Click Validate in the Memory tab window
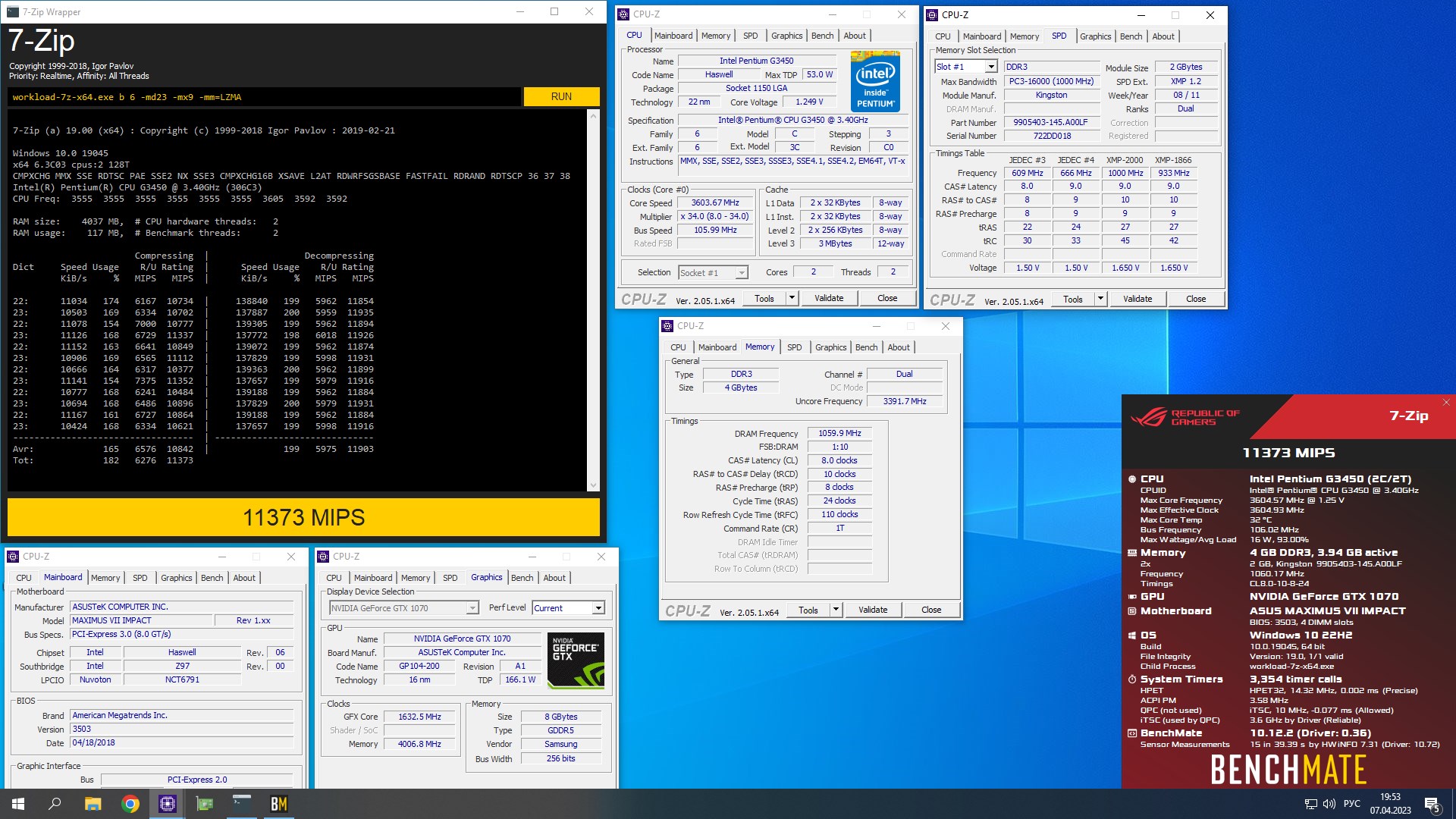The height and width of the screenshot is (819, 1456). 873,610
